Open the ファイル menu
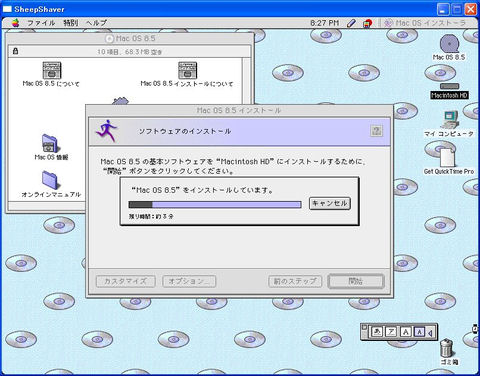The height and width of the screenshot is (376, 480). pyautogui.click(x=41, y=23)
